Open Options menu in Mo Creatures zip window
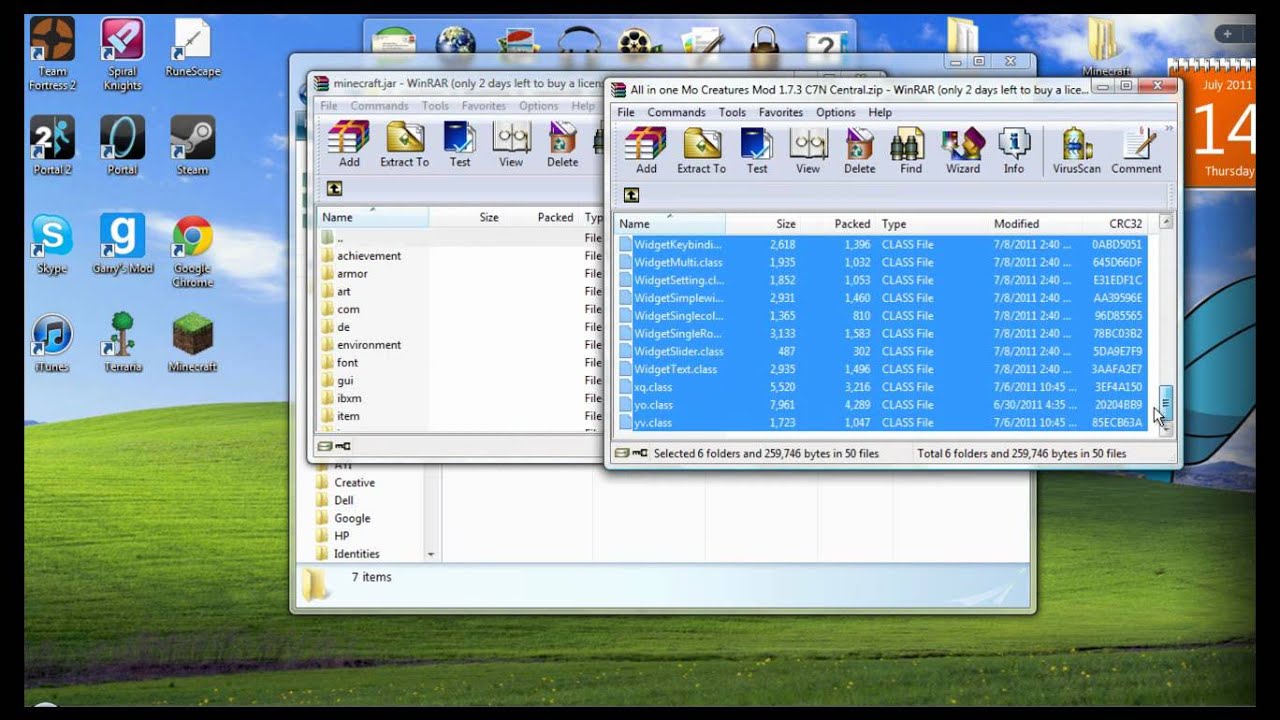Image resolution: width=1280 pixels, height=720 pixels. (836, 112)
